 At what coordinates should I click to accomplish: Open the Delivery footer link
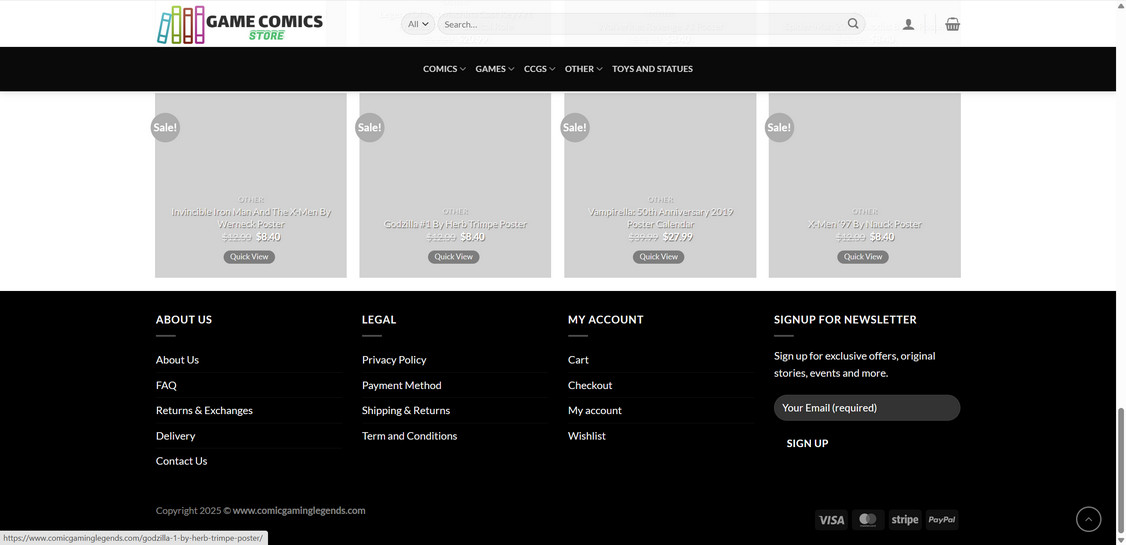point(175,436)
